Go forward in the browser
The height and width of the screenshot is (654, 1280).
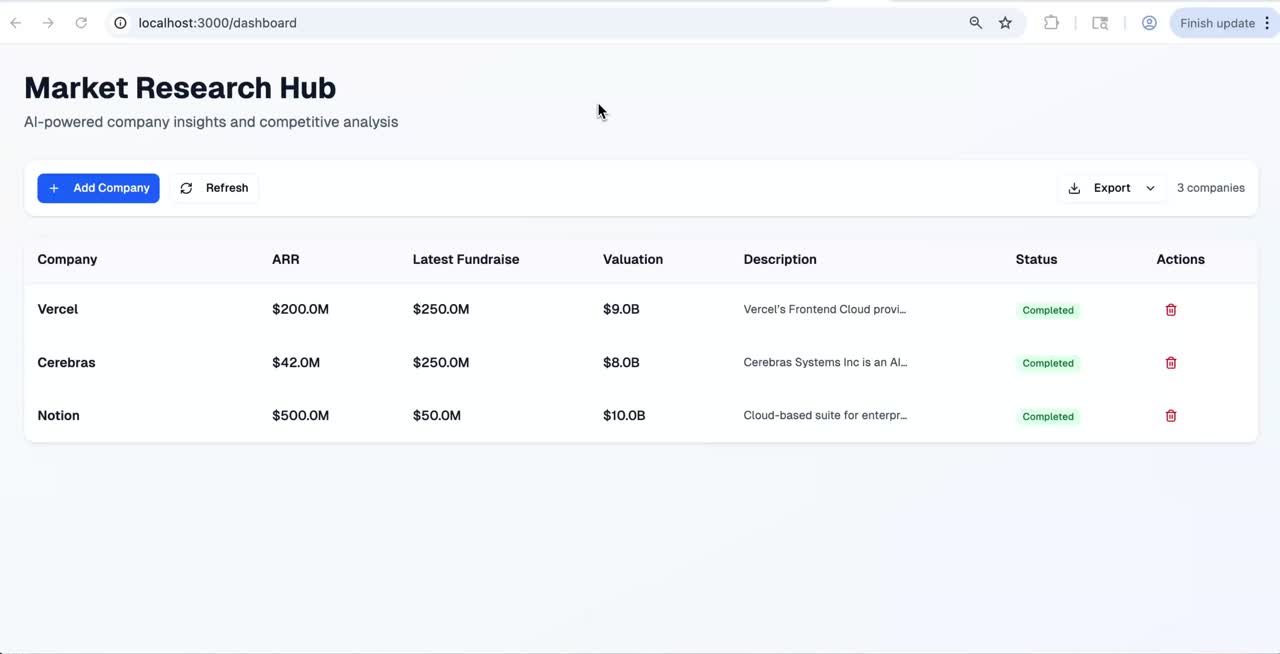point(48,23)
